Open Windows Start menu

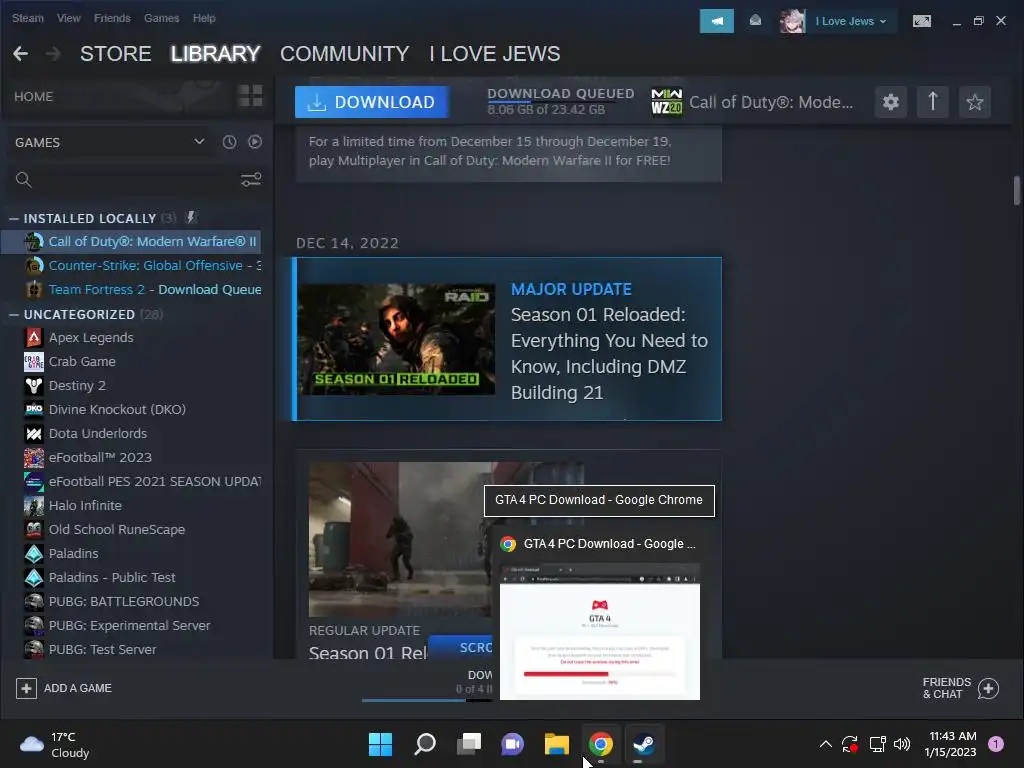380,744
